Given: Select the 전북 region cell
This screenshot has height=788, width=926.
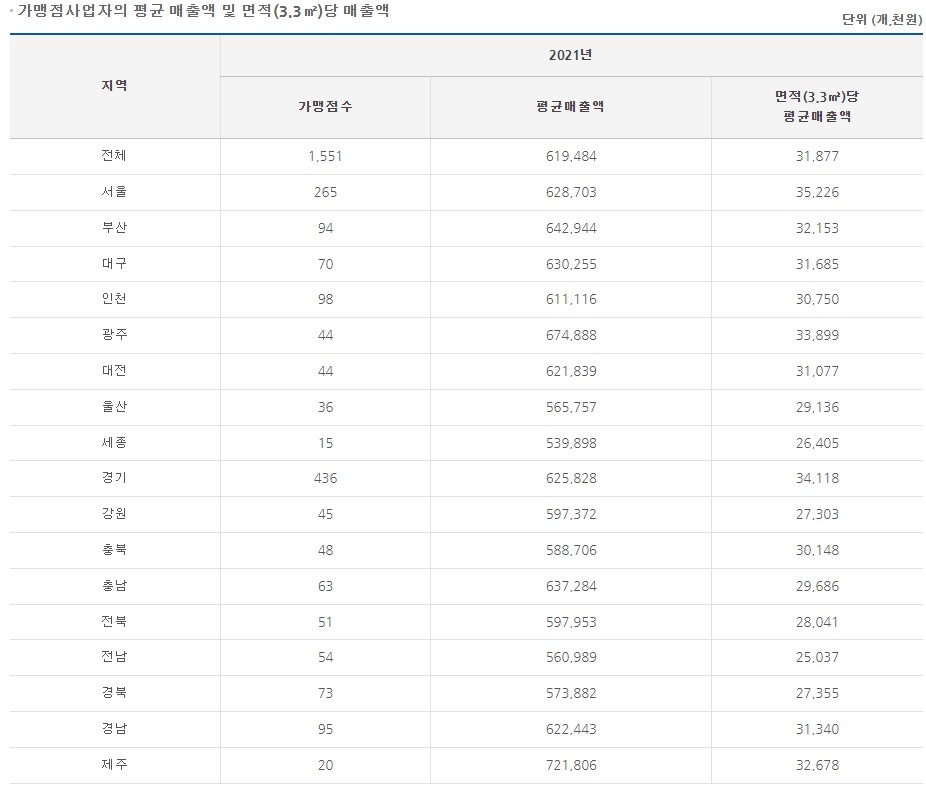Looking at the screenshot, I should click(x=114, y=621).
